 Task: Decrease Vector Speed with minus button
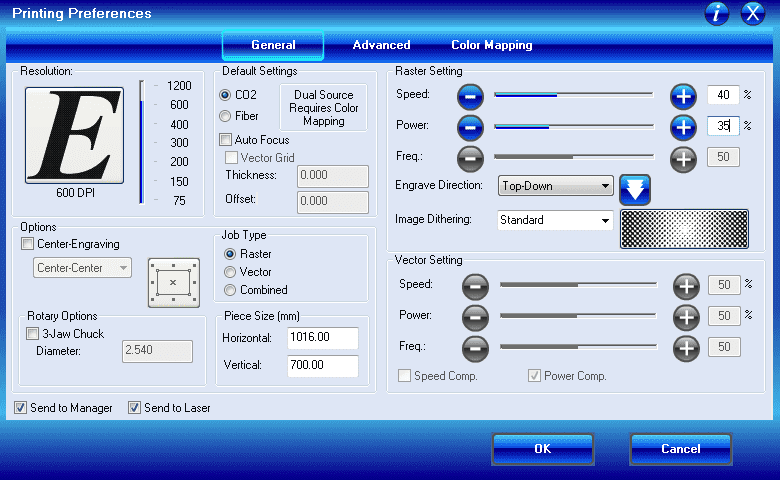[x=475, y=287]
